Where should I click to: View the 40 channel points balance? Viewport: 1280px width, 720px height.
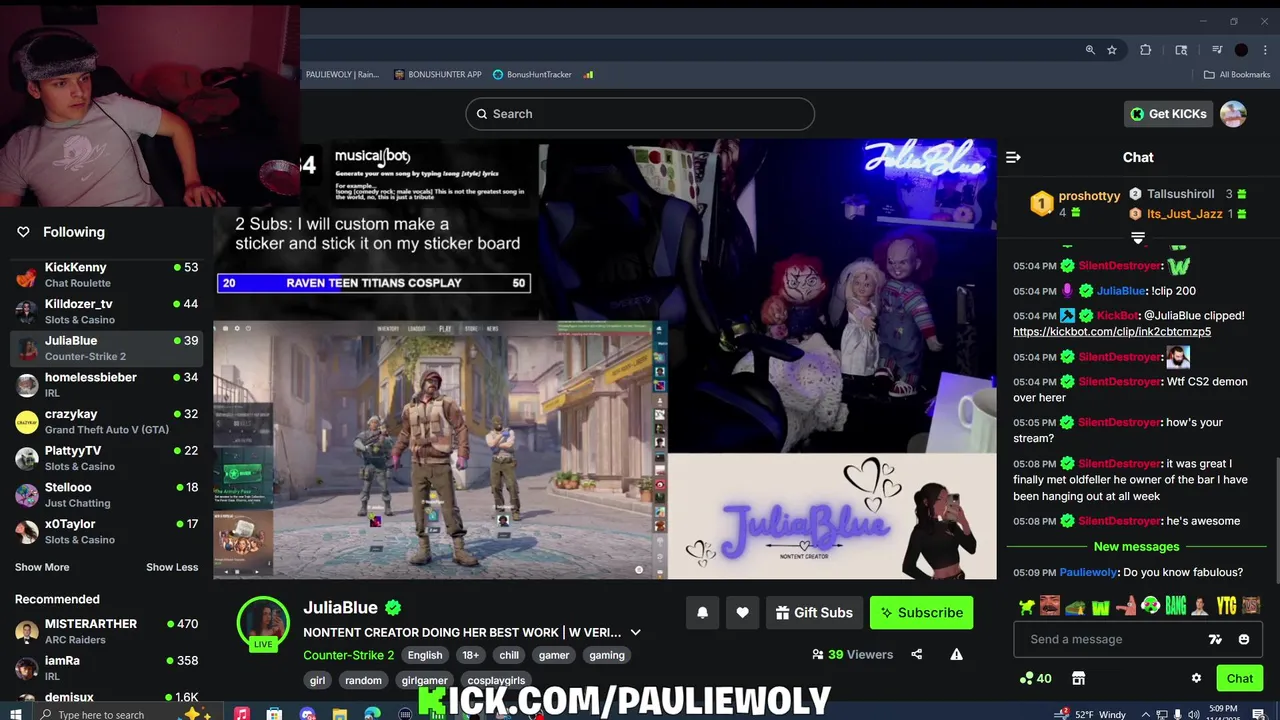1035,678
